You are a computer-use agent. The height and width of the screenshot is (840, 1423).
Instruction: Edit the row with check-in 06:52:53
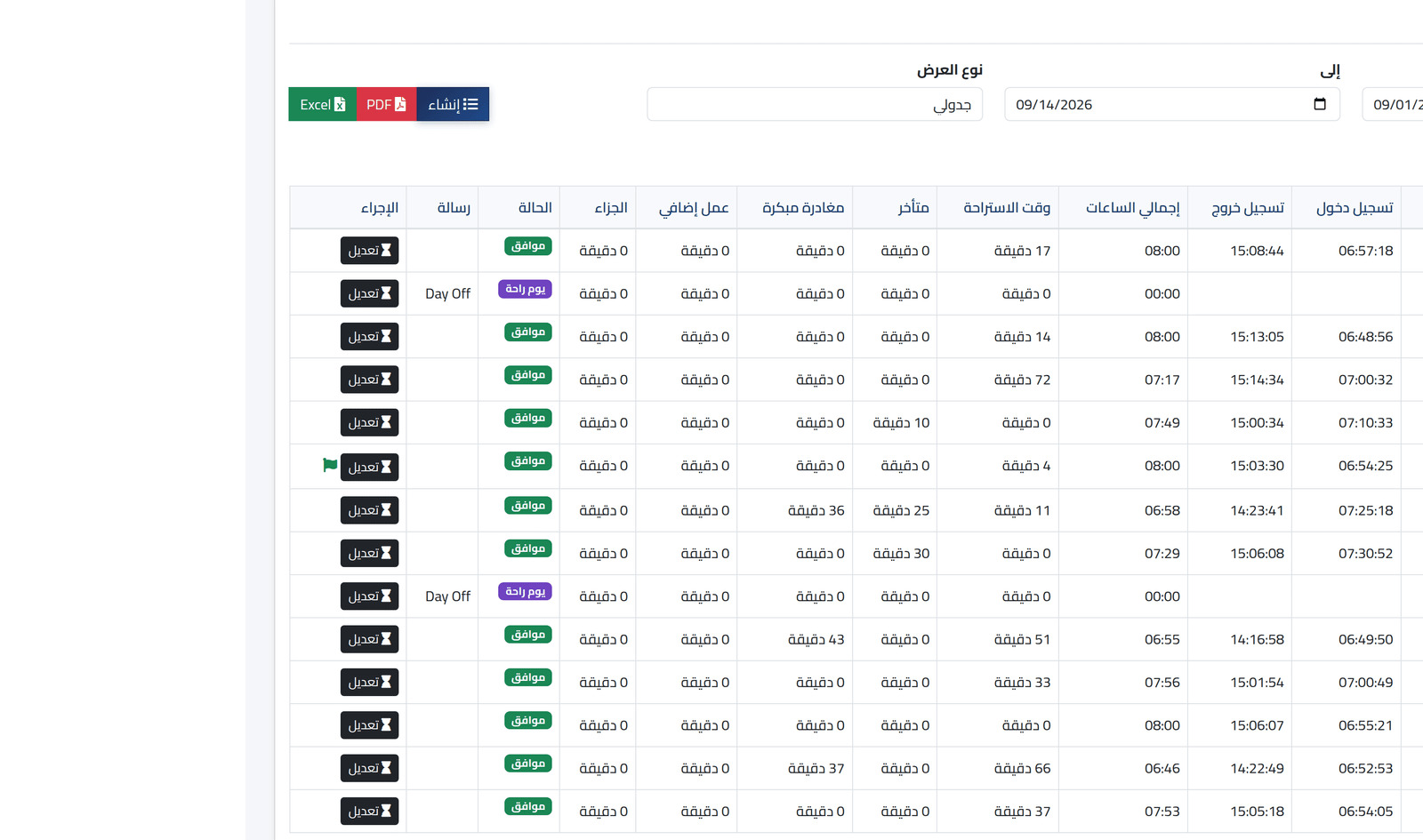[x=369, y=768]
